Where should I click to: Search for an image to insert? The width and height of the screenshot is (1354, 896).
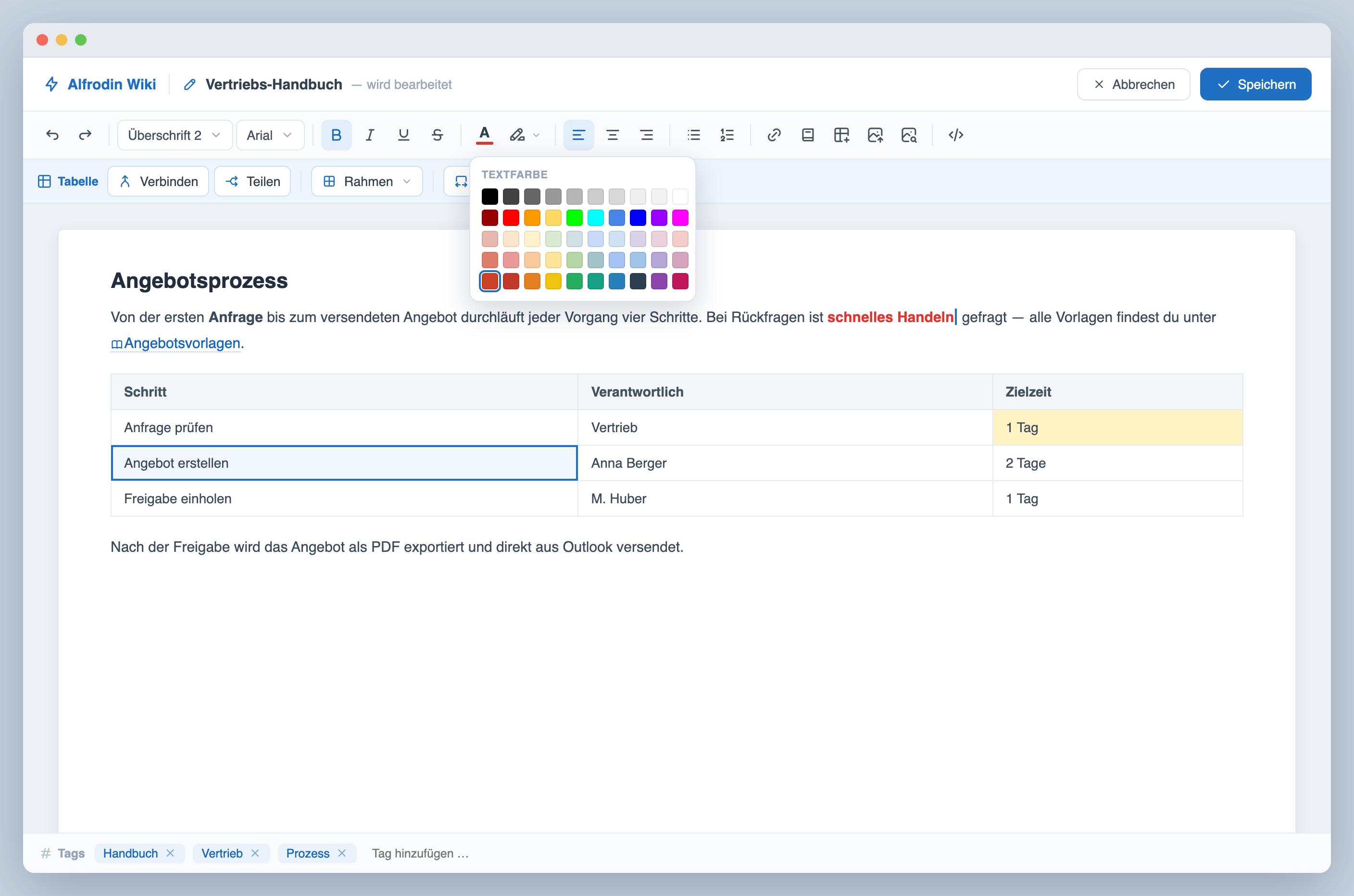pyautogui.click(x=909, y=135)
